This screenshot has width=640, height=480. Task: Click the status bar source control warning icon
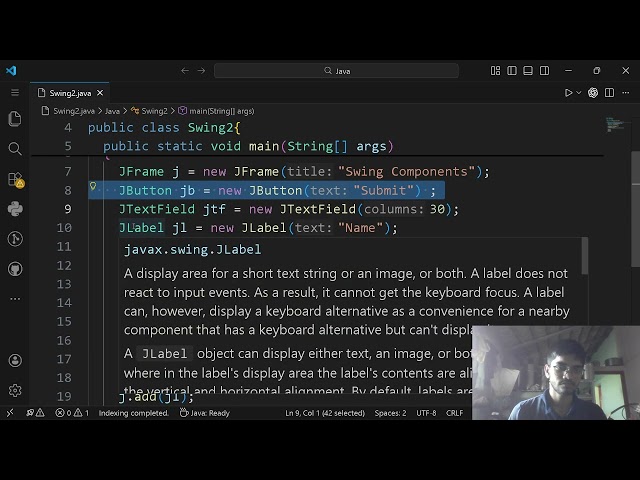tap(36, 413)
